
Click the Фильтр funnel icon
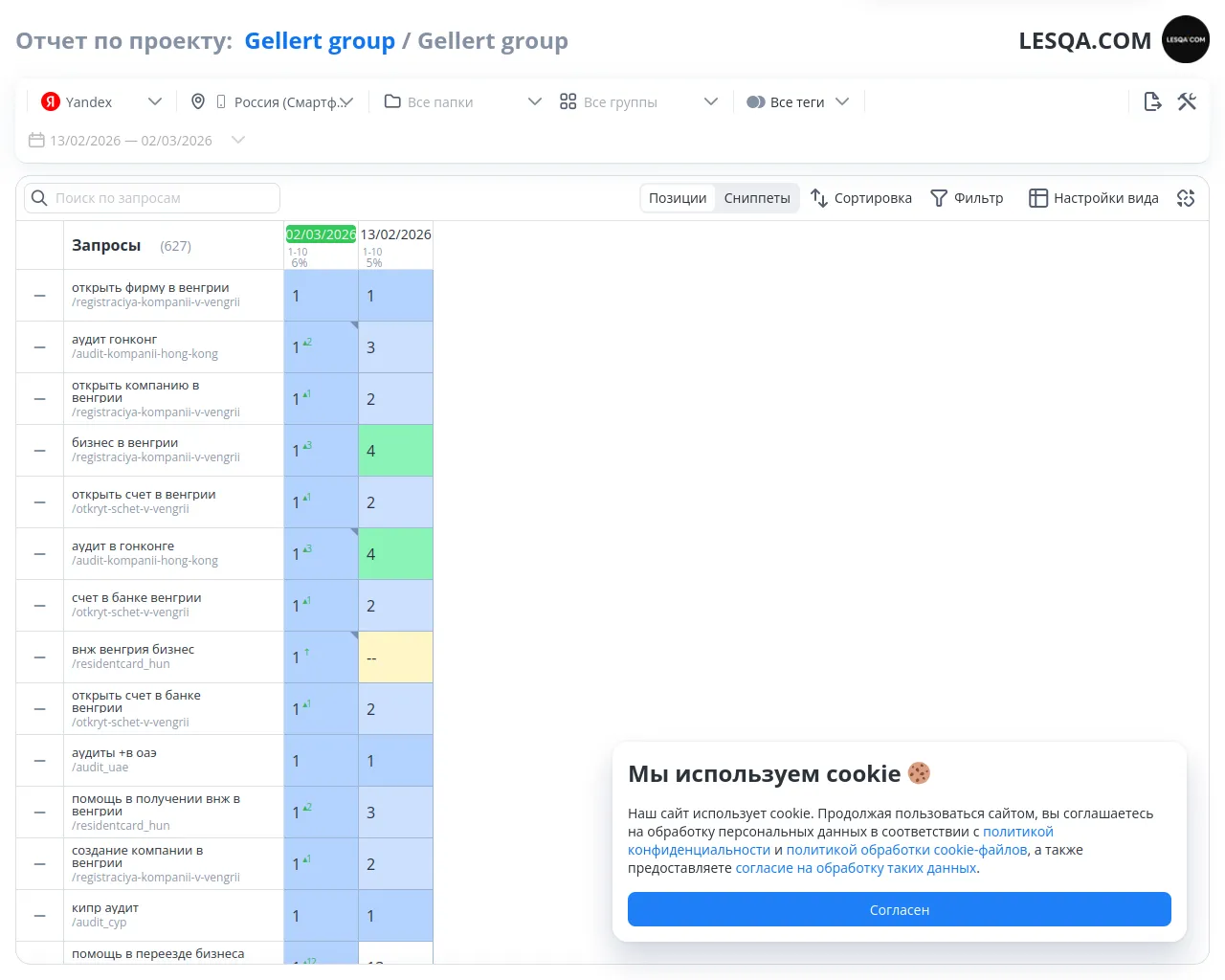pos(939,198)
